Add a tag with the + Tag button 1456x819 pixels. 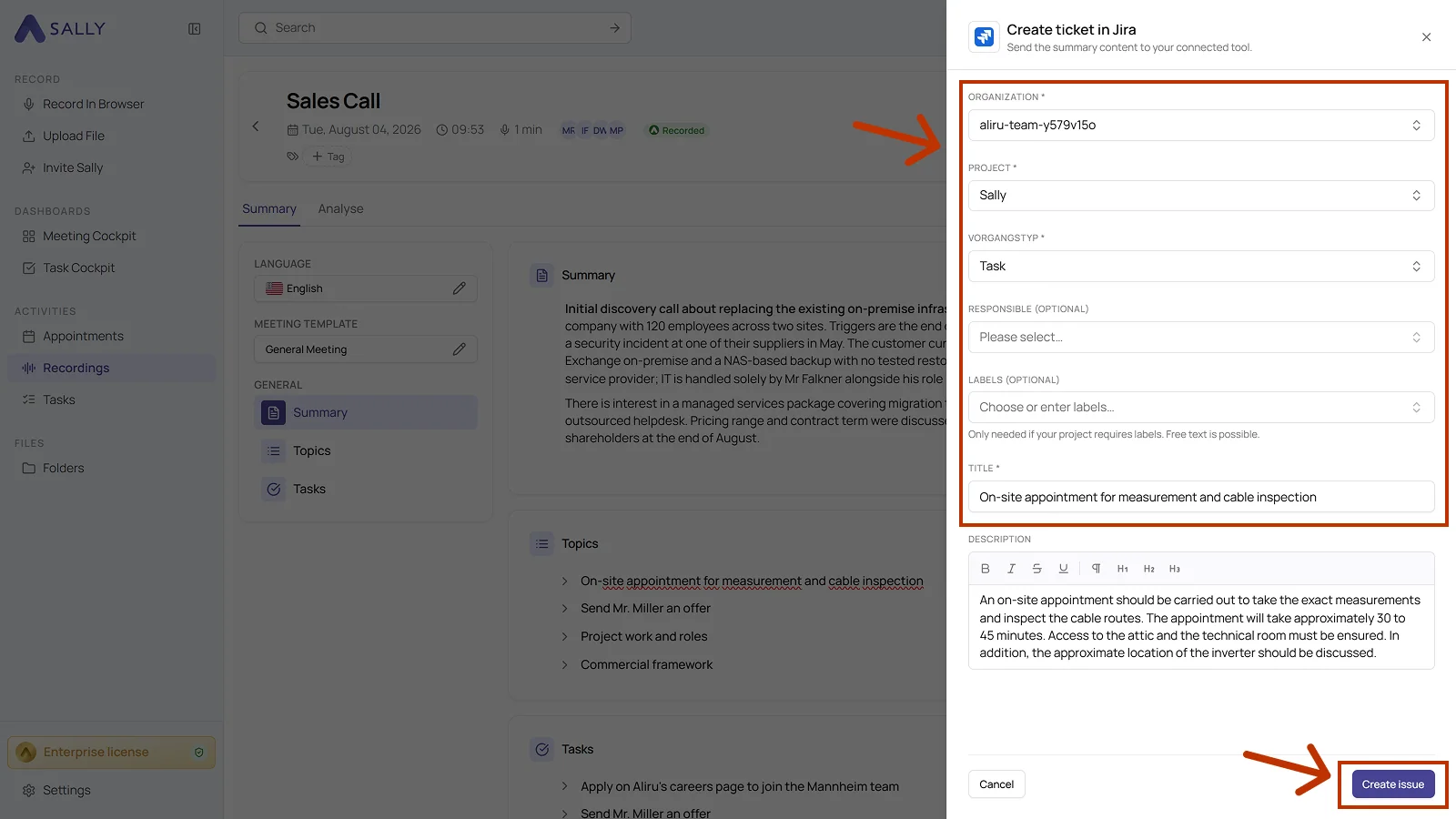(328, 157)
